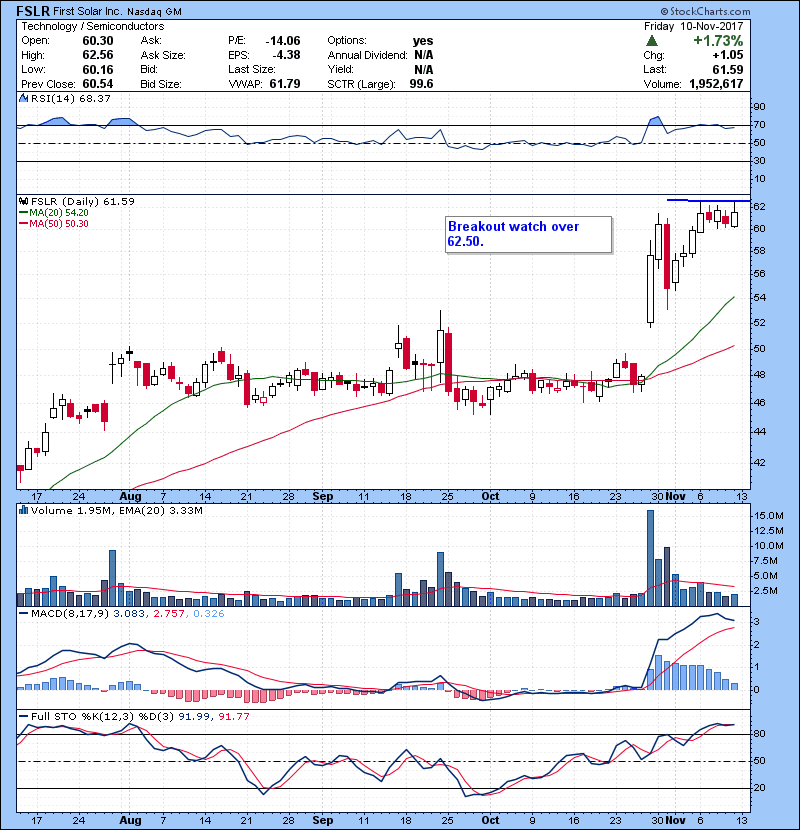Screen dimensions: 800x830
Task: Click the Oct label on the bottom date axis
Action: click(490, 820)
